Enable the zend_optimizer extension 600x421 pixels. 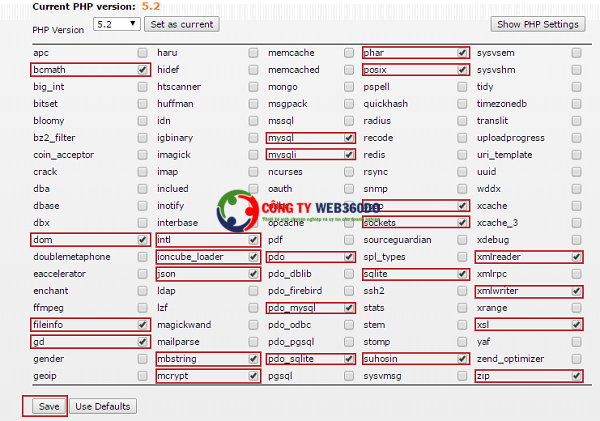click(x=576, y=359)
